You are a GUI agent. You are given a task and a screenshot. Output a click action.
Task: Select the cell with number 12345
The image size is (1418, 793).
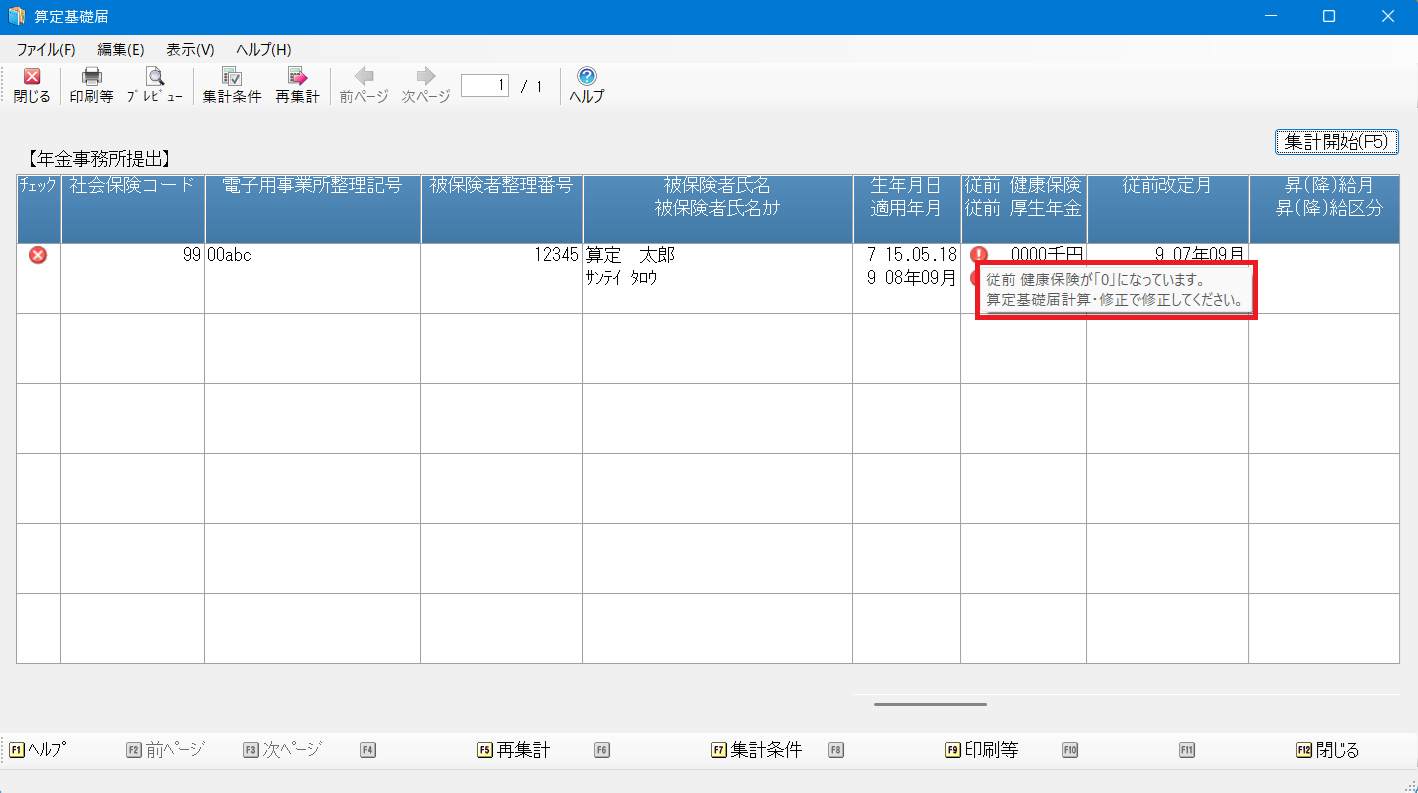coord(501,279)
